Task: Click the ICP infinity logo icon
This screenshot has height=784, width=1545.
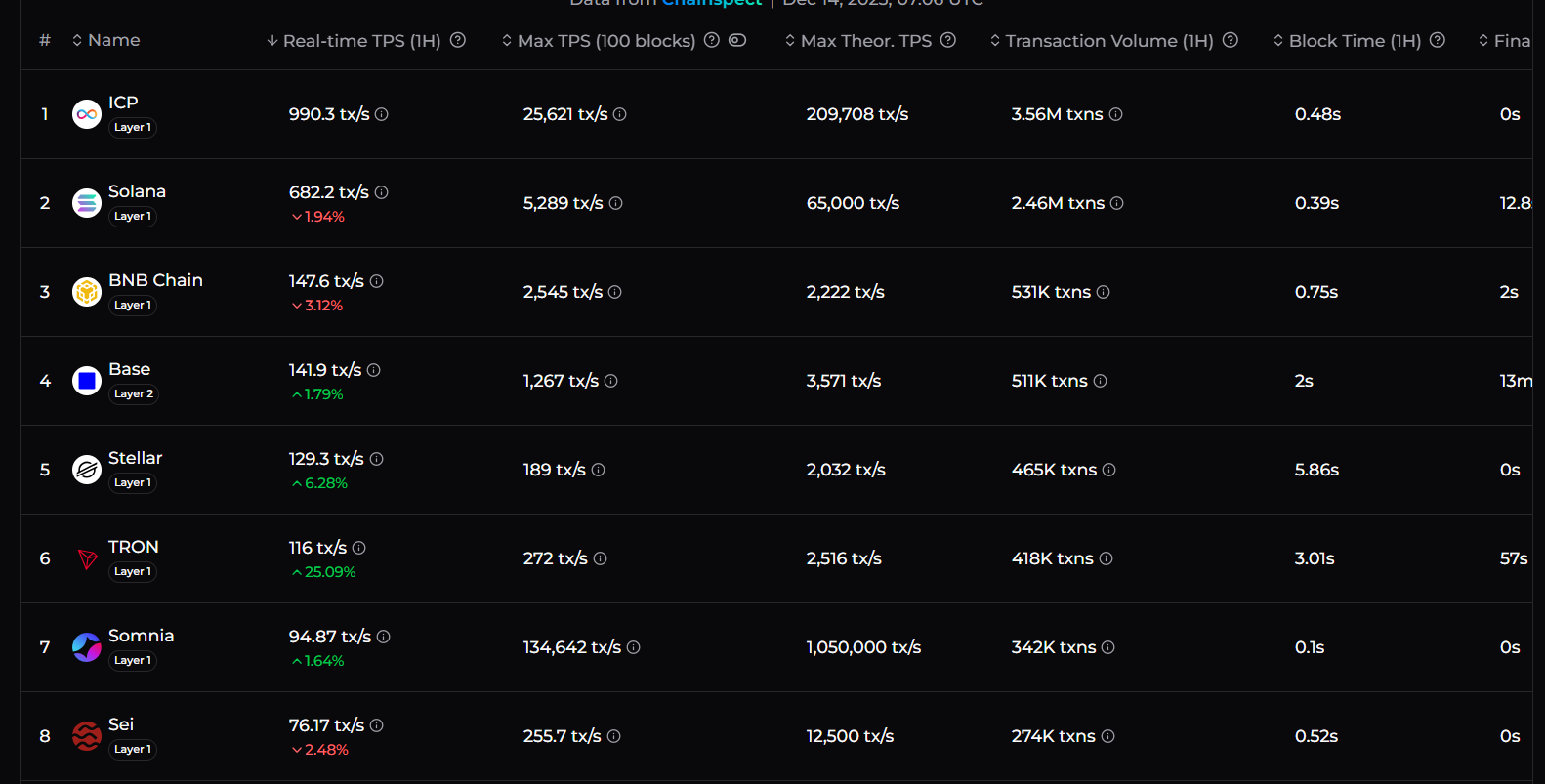Action: (87, 114)
